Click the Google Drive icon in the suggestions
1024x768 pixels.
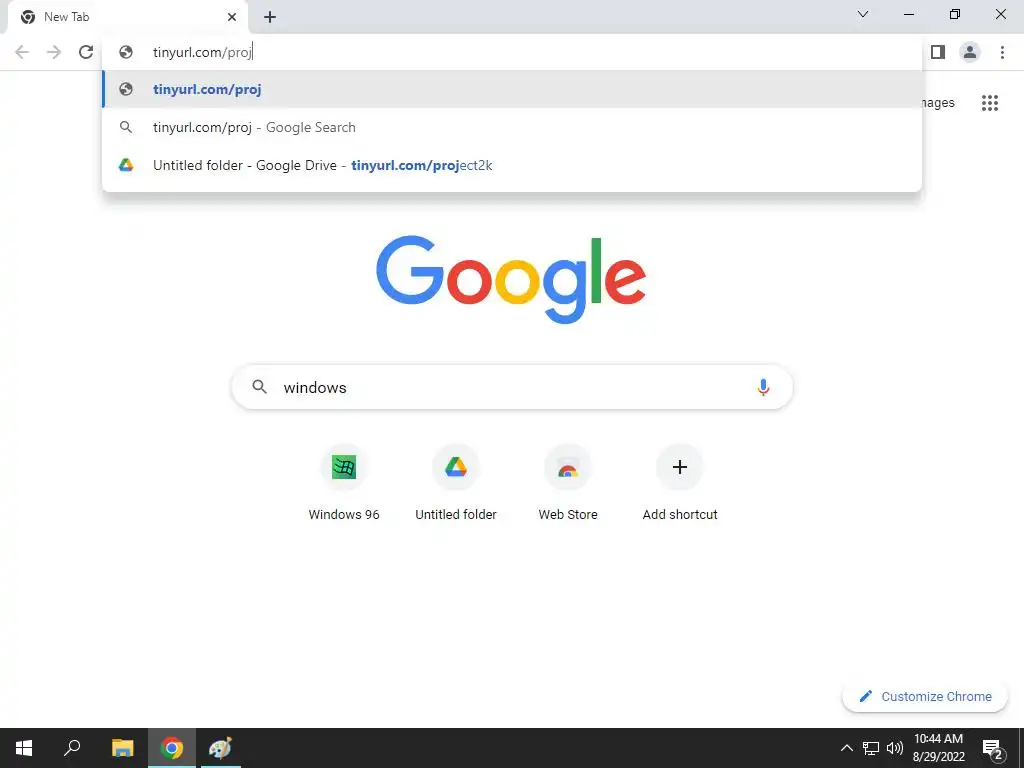point(126,165)
